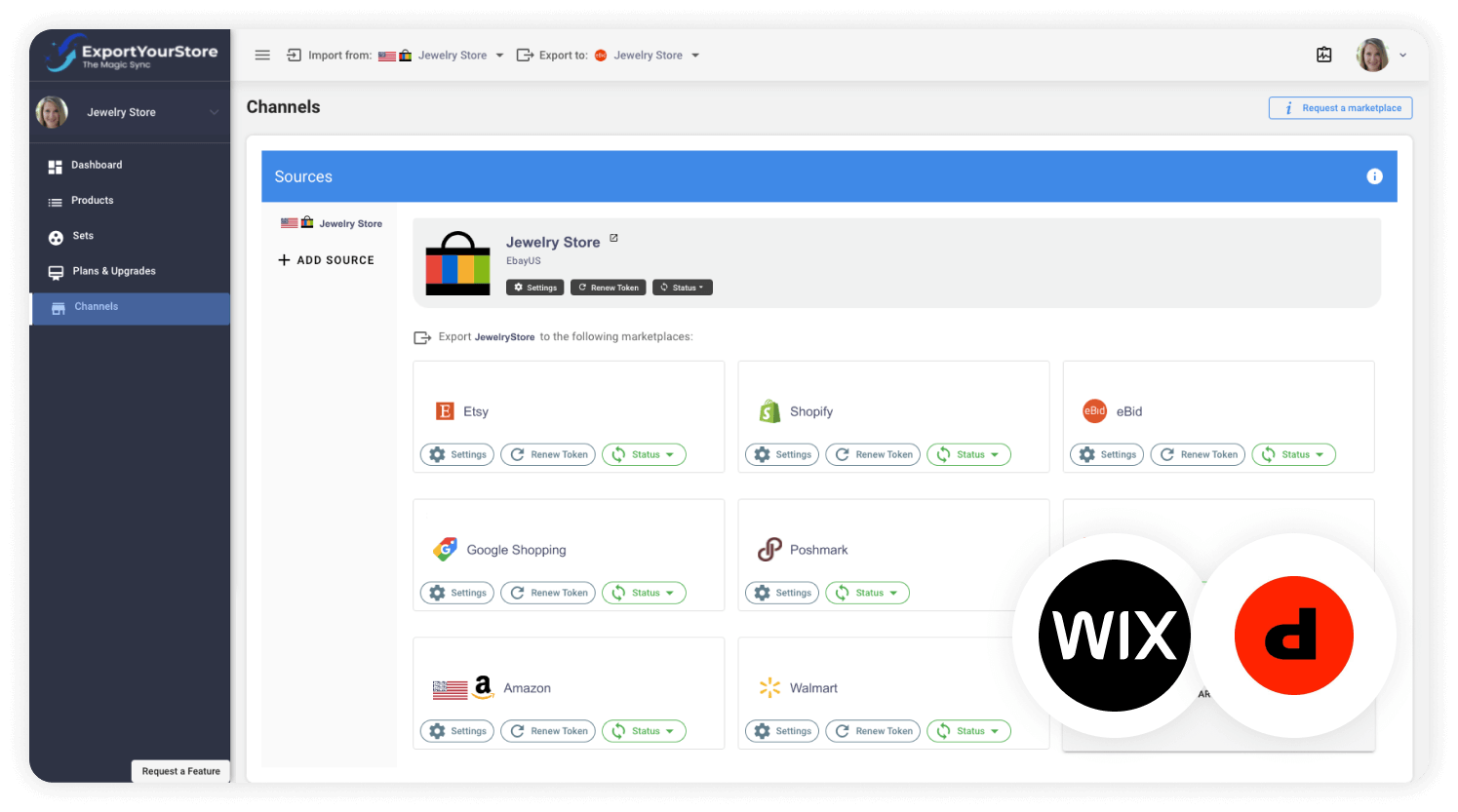Click the eBid logo icon
Screen dimensions: 1458x812
point(1095,411)
